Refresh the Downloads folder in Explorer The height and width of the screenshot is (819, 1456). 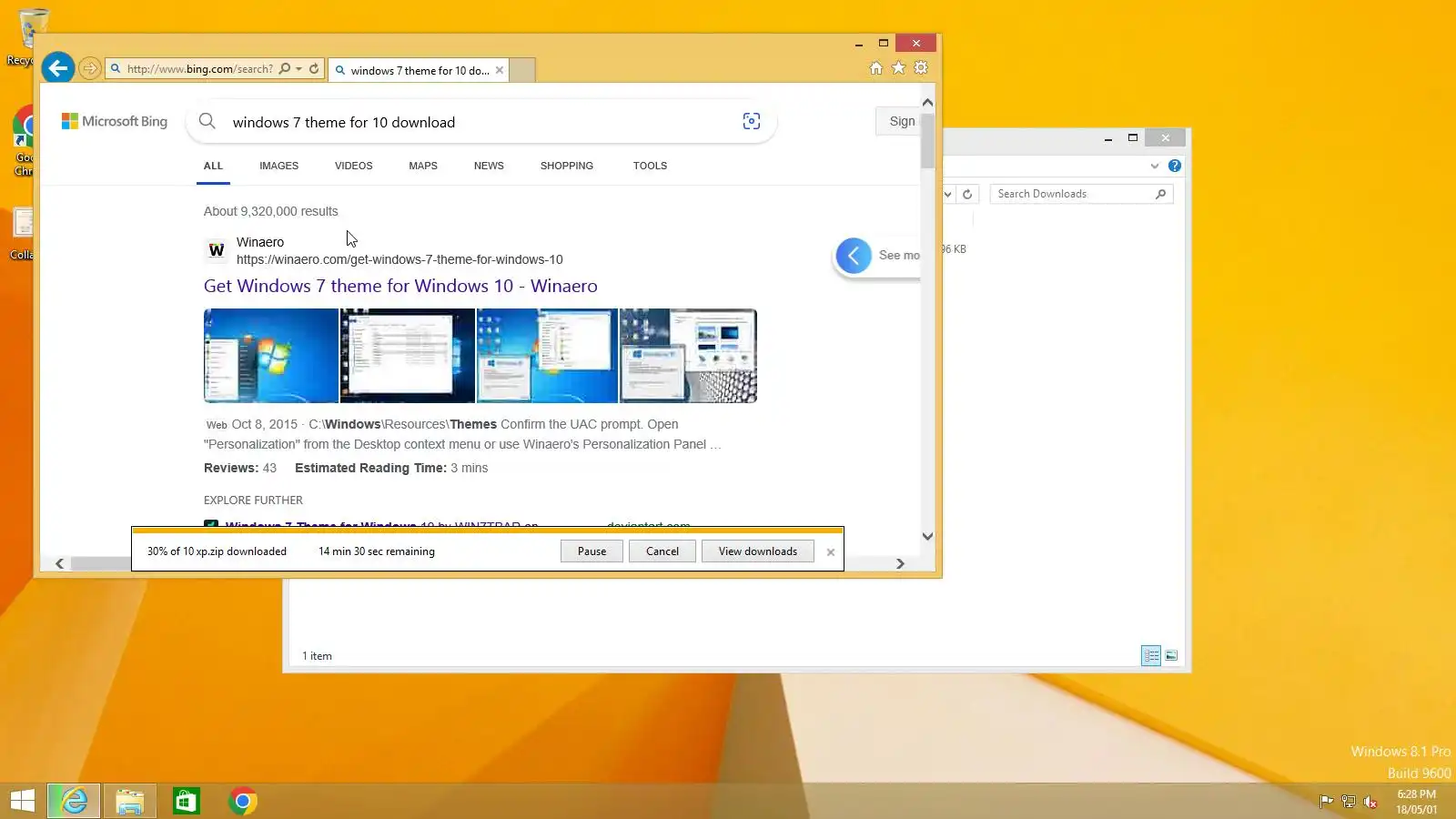[x=967, y=194]
